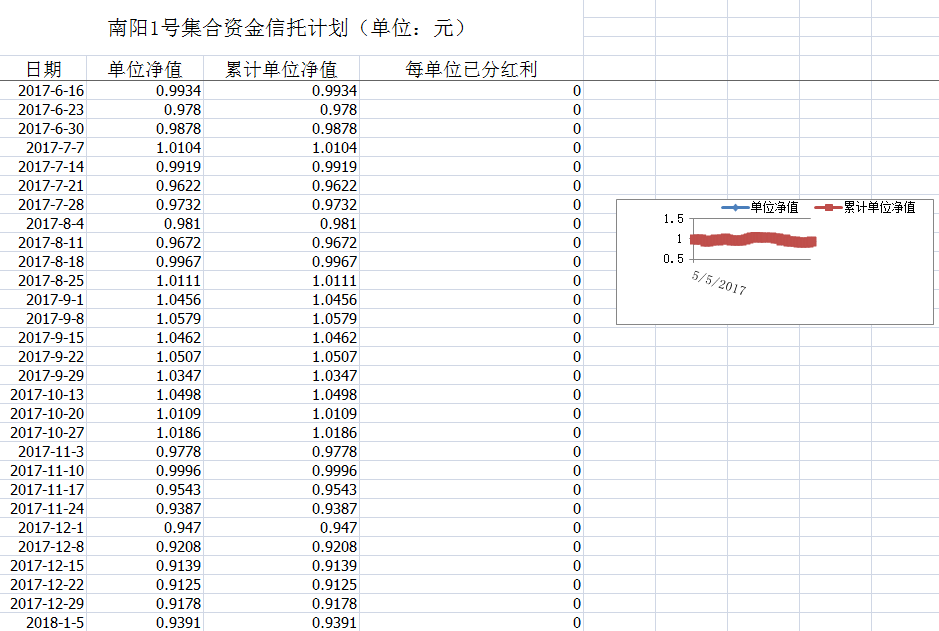Select the spreadsheet title 南阳1号集合资金信托计划
The image size is (939, 631).
tap(287, 28)
